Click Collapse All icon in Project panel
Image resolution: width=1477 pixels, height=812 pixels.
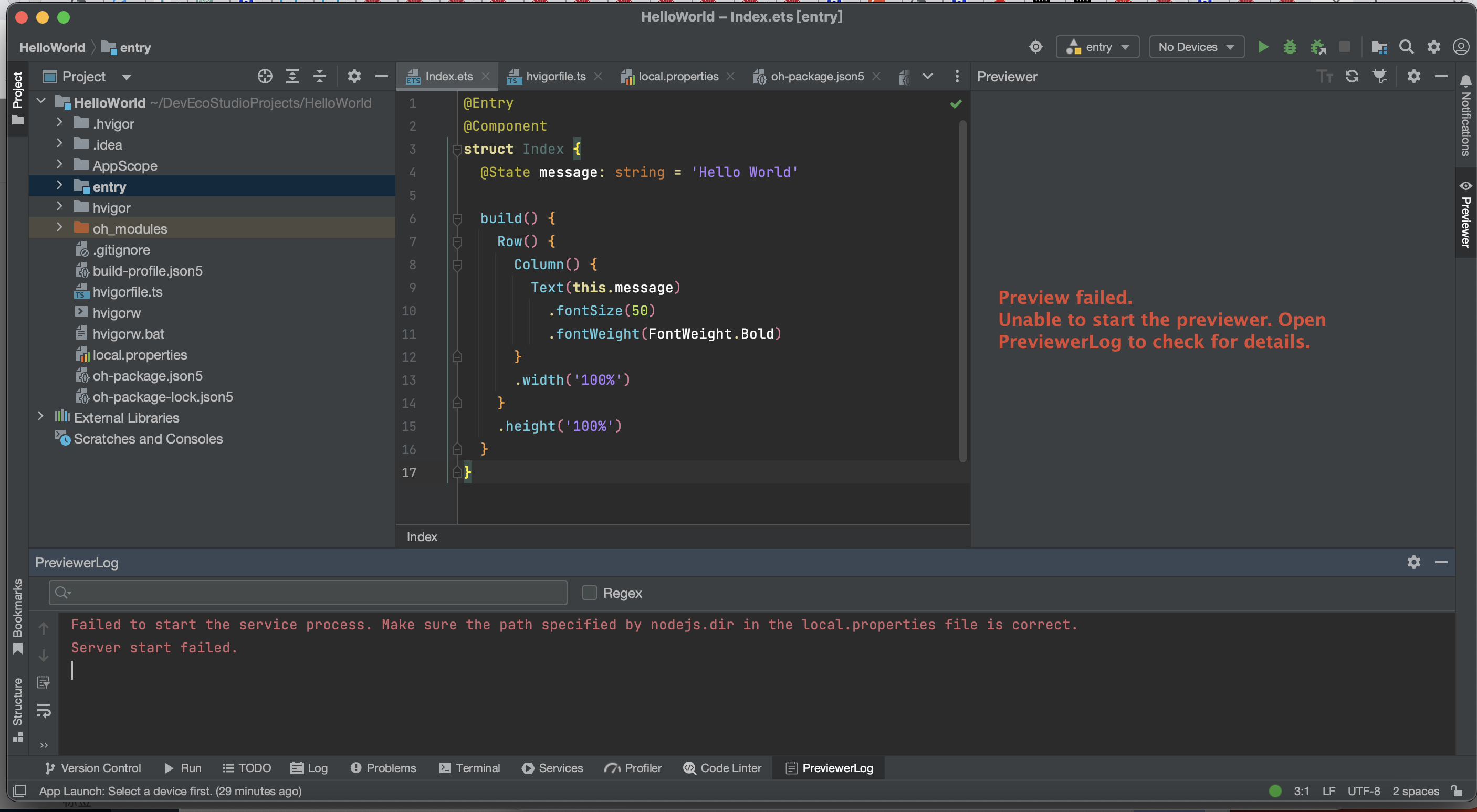tap(319, 76)
